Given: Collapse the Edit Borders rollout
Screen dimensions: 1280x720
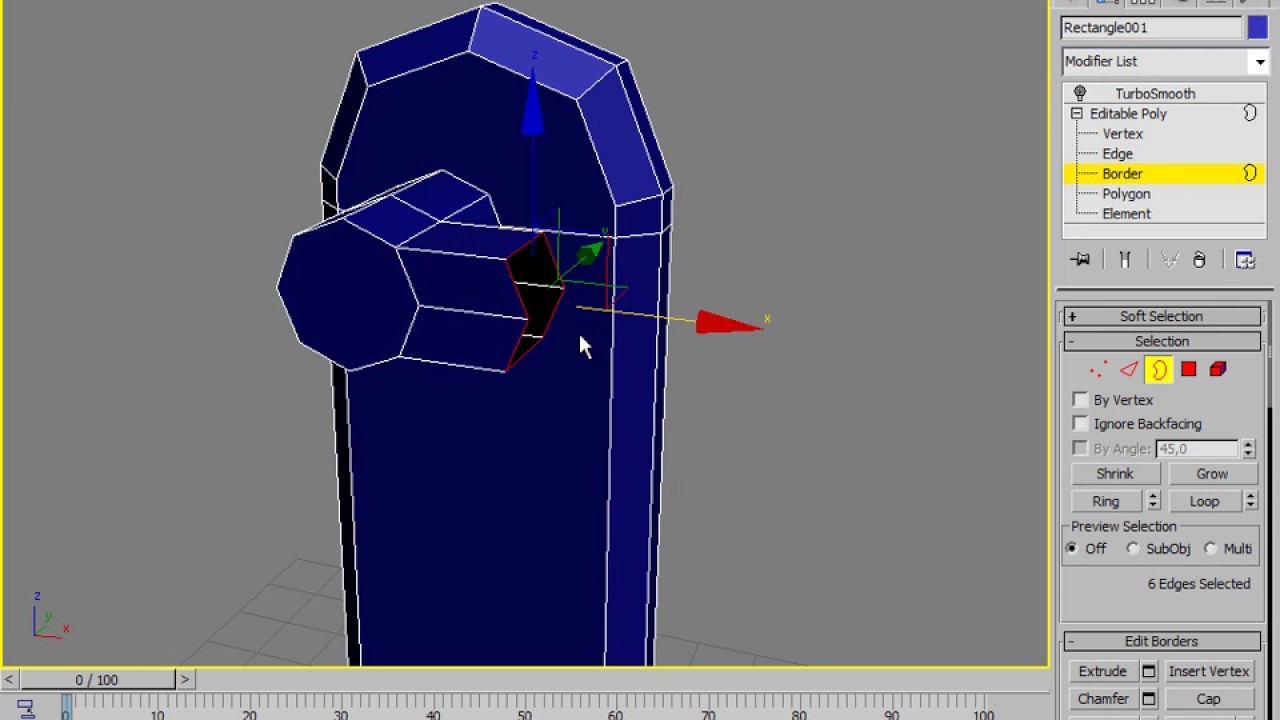Looking at the screenshot, I should (x=1161, y=641).
